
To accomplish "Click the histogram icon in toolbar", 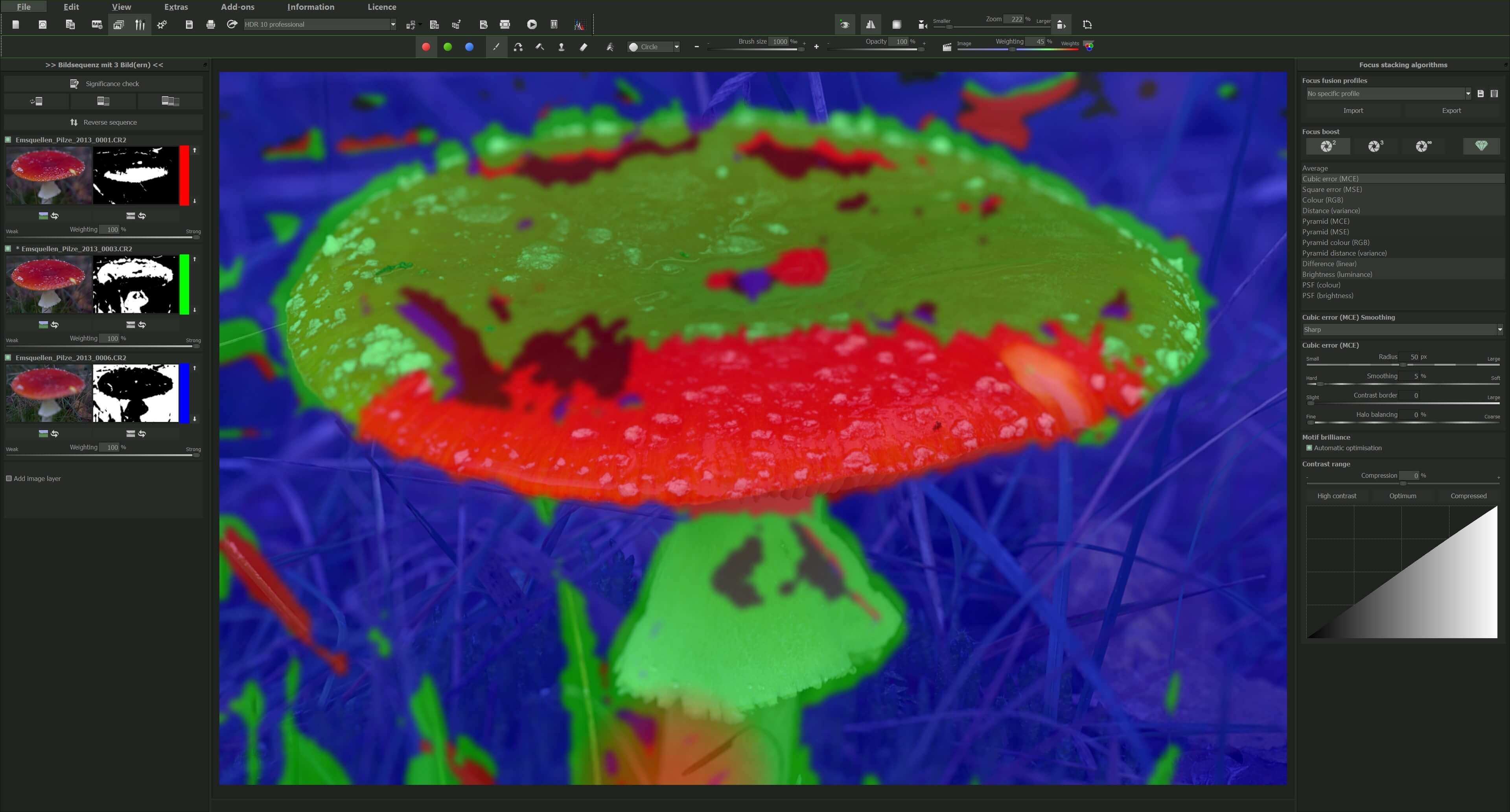I will click(x=579, y=25).
